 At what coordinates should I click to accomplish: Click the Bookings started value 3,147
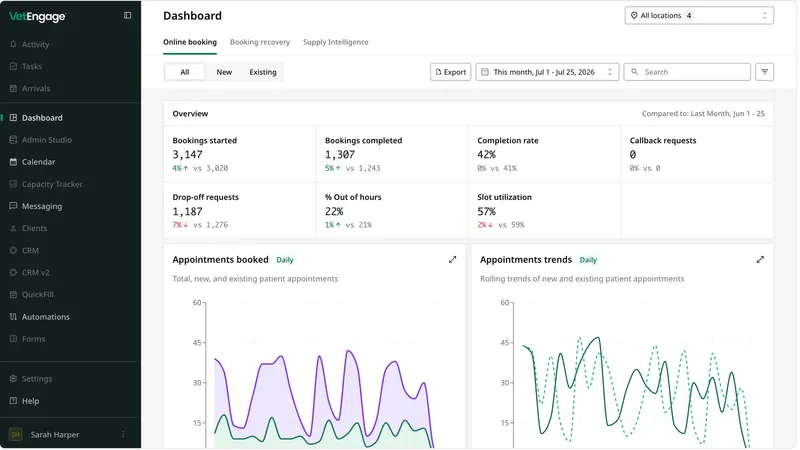(x=187, y=155)
